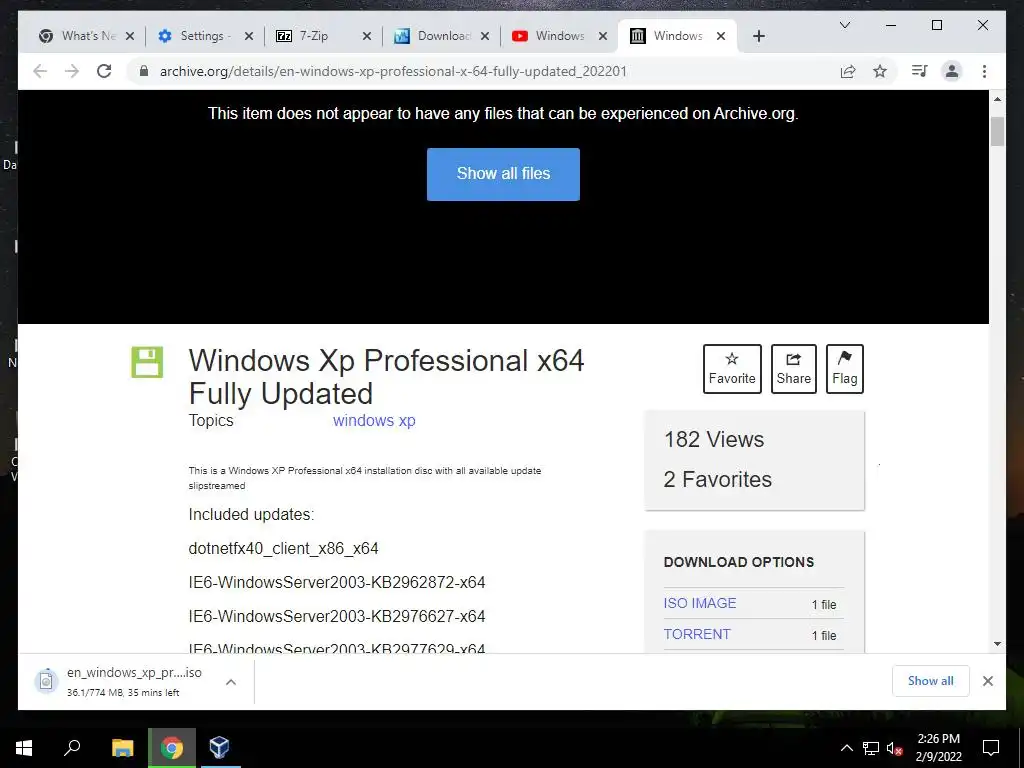Open VirtualBox from the taskbar
Viewport: 1024px width, 768px height.
pyautogui.click(x=219, y=747)
